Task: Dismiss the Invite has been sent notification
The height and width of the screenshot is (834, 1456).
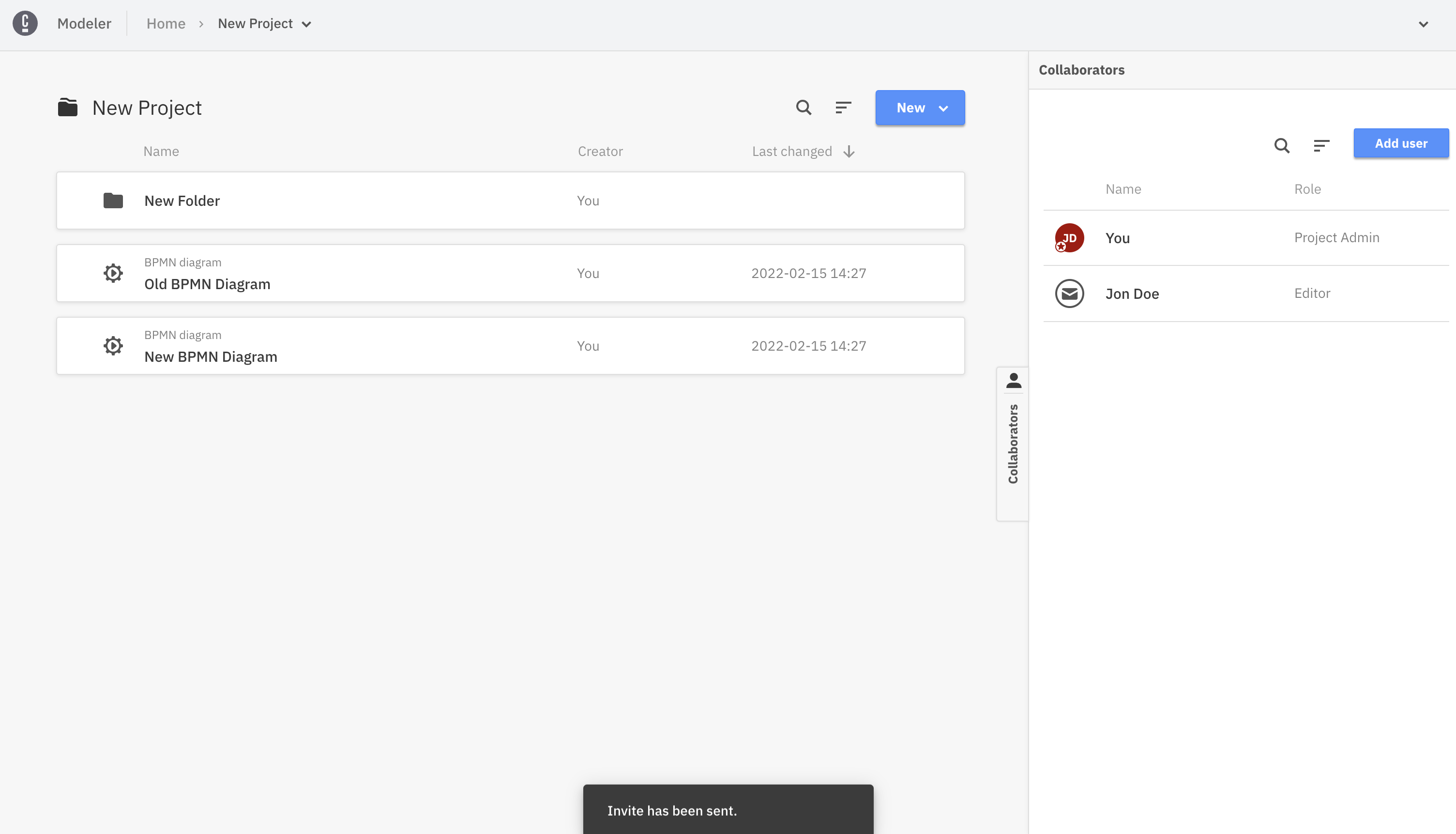Action: pyautogui.click(x=728, y=810)
